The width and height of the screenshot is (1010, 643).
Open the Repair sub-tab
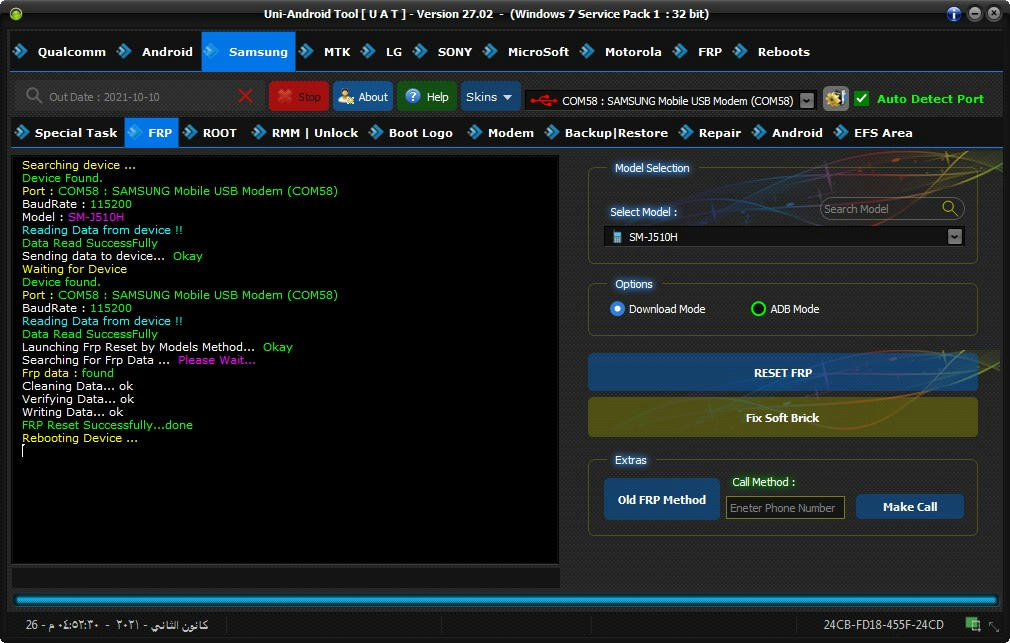[x=710, y=133]
